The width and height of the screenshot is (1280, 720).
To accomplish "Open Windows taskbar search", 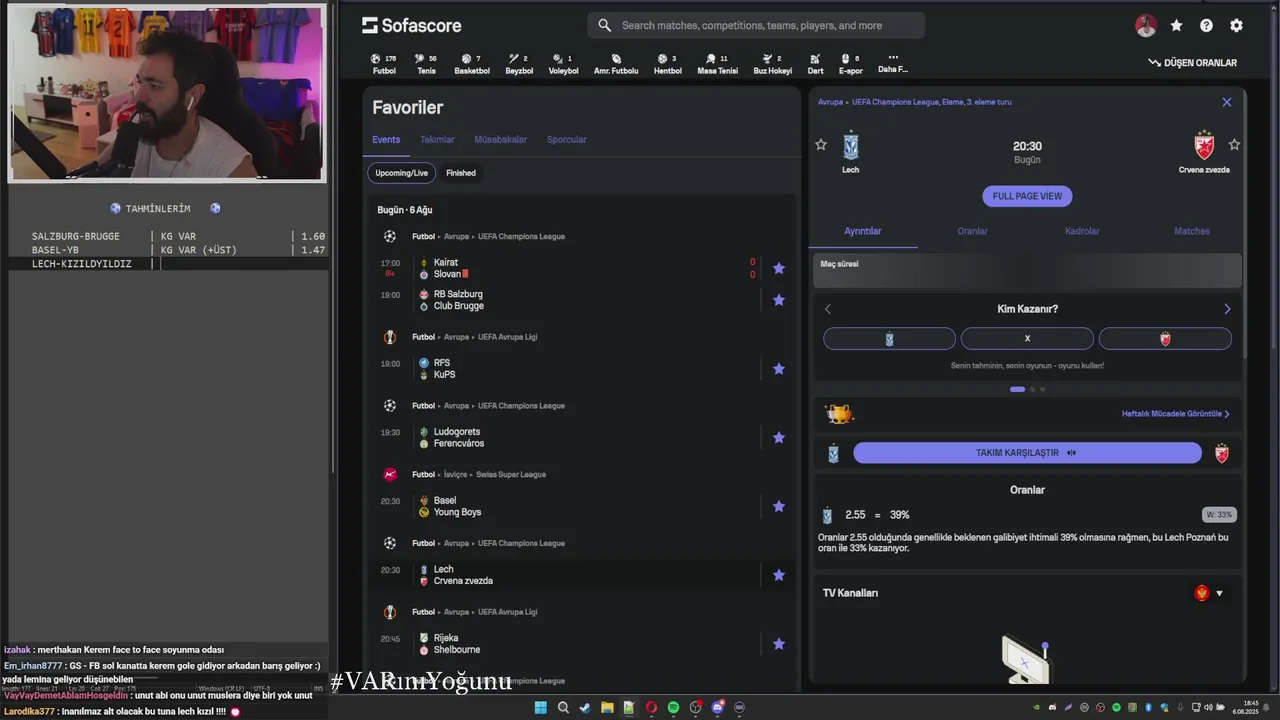I will click(x=563, y=708).
